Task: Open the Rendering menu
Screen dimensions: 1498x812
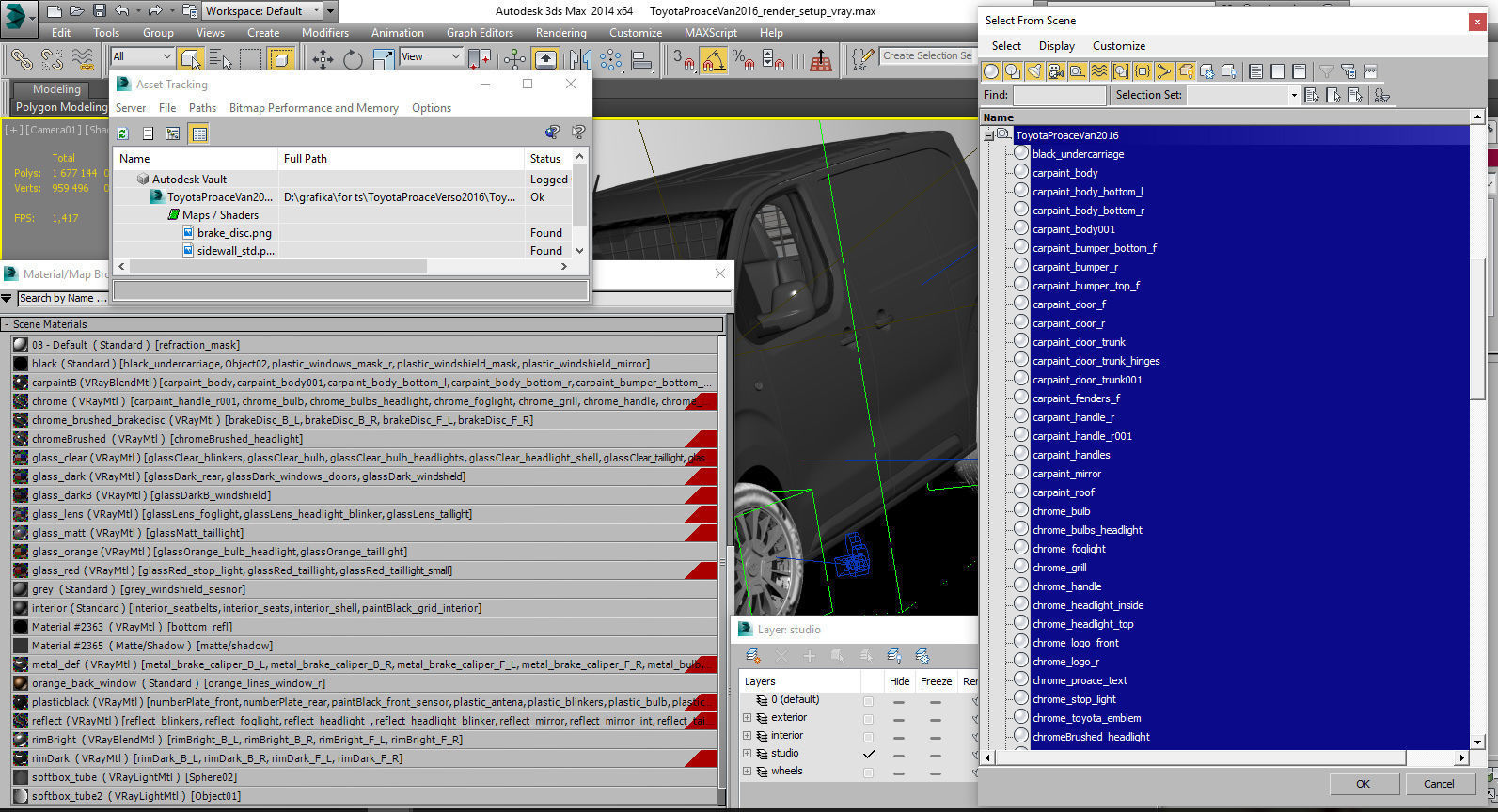Action: (x=561, y=33)
